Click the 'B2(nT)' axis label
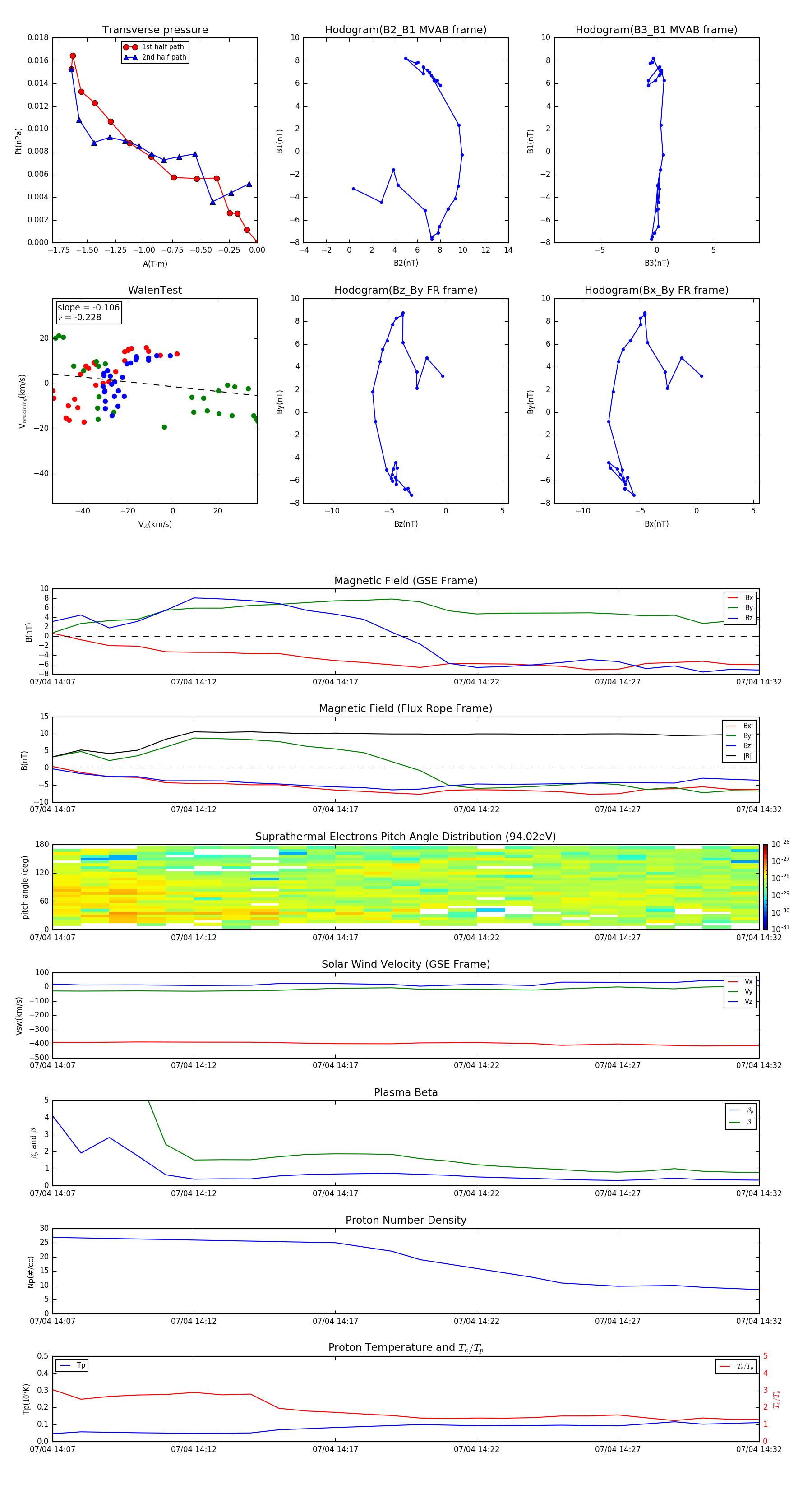The height and width of the screenshot is (1489, 812). coord(406,263)
